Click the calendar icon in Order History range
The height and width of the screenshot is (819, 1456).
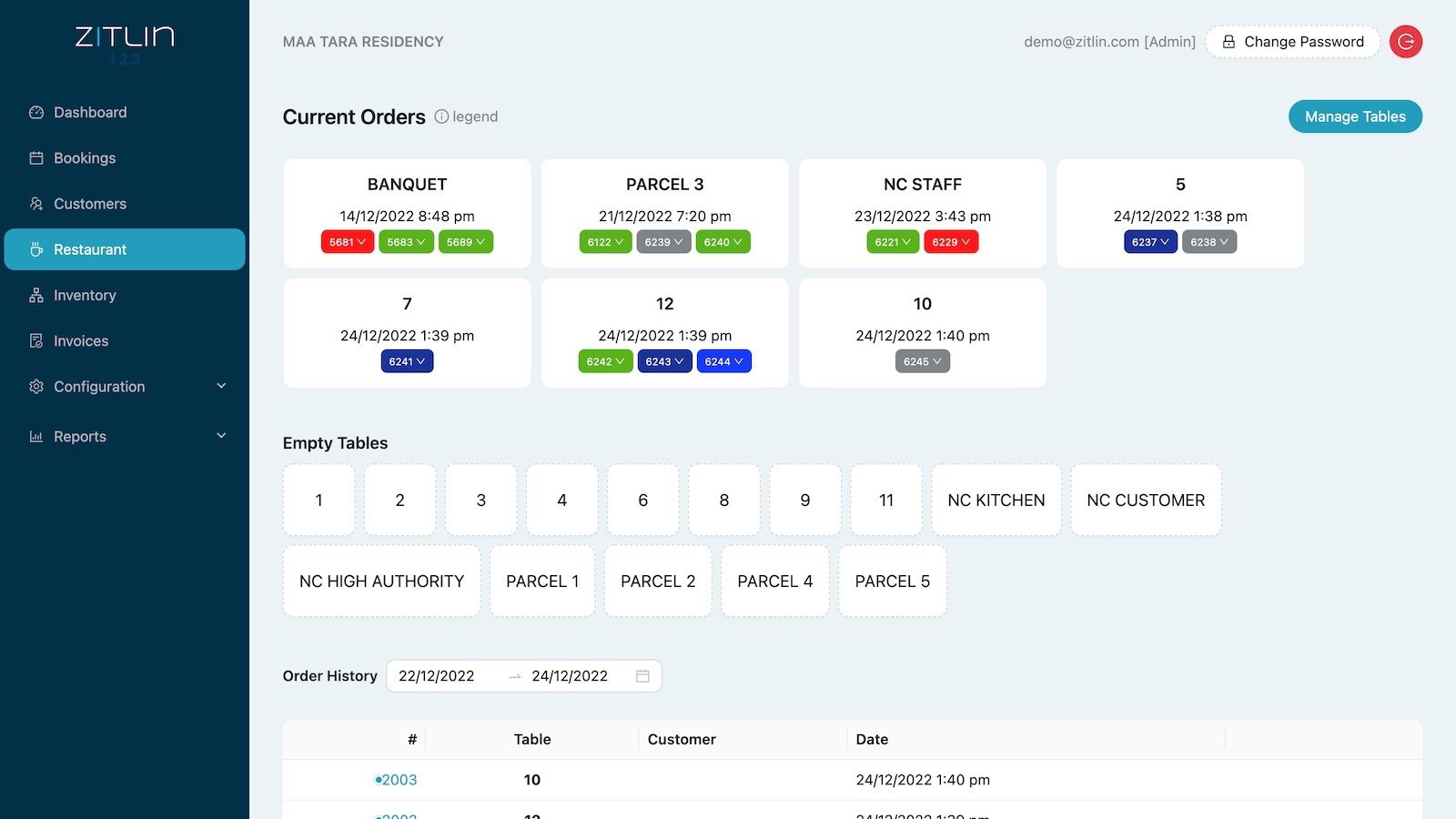point(642,676)
